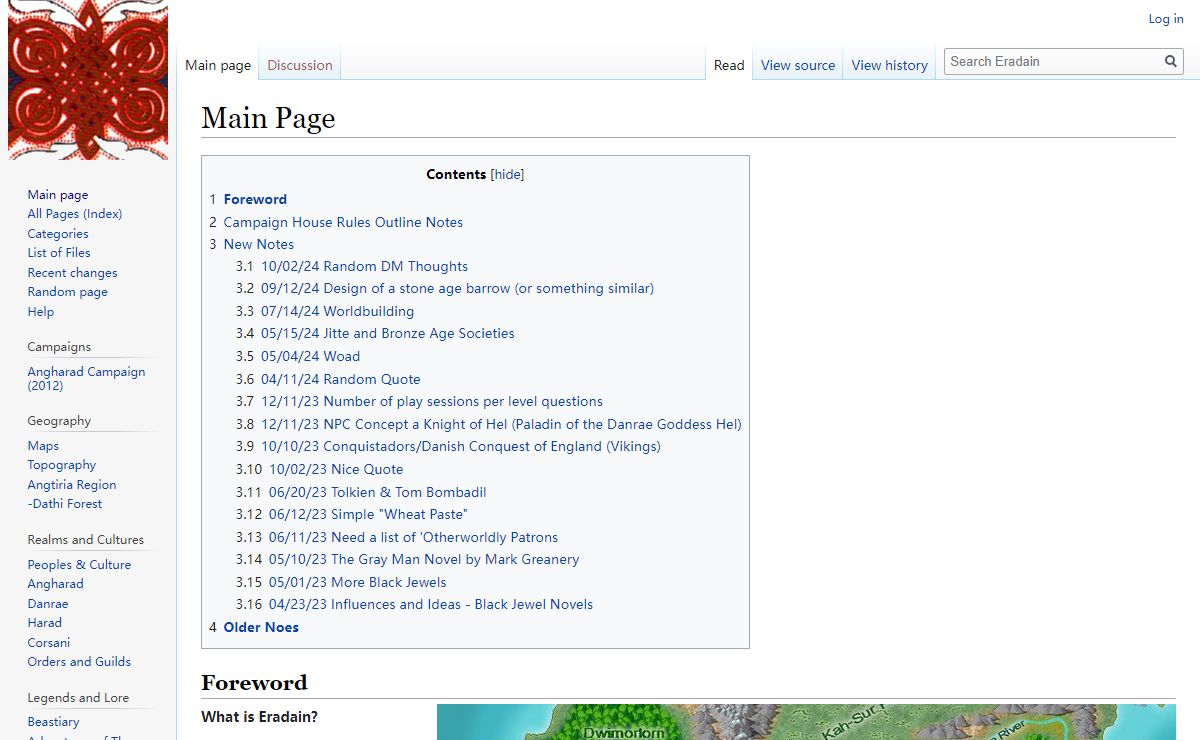Open Angtiria Region page
This screenshot has width=1200, height=740.
click(x=72, y=485)
